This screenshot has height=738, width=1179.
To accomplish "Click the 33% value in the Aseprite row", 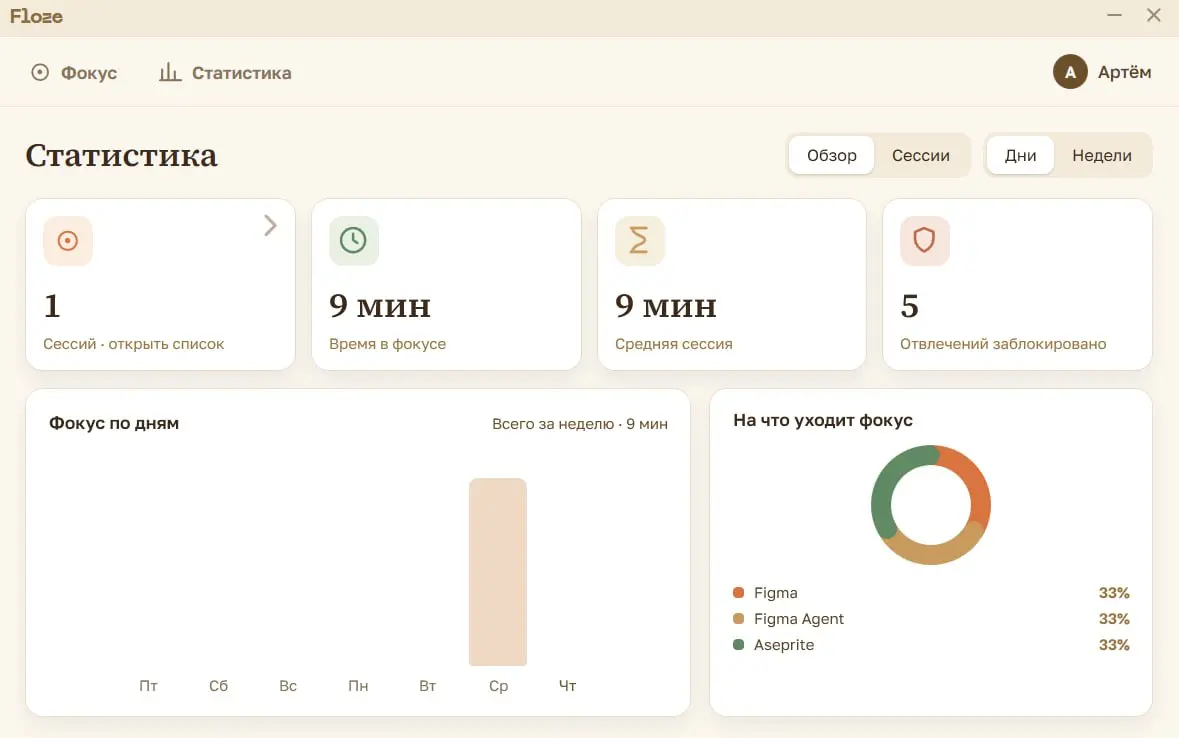I will pos(1114,645).
